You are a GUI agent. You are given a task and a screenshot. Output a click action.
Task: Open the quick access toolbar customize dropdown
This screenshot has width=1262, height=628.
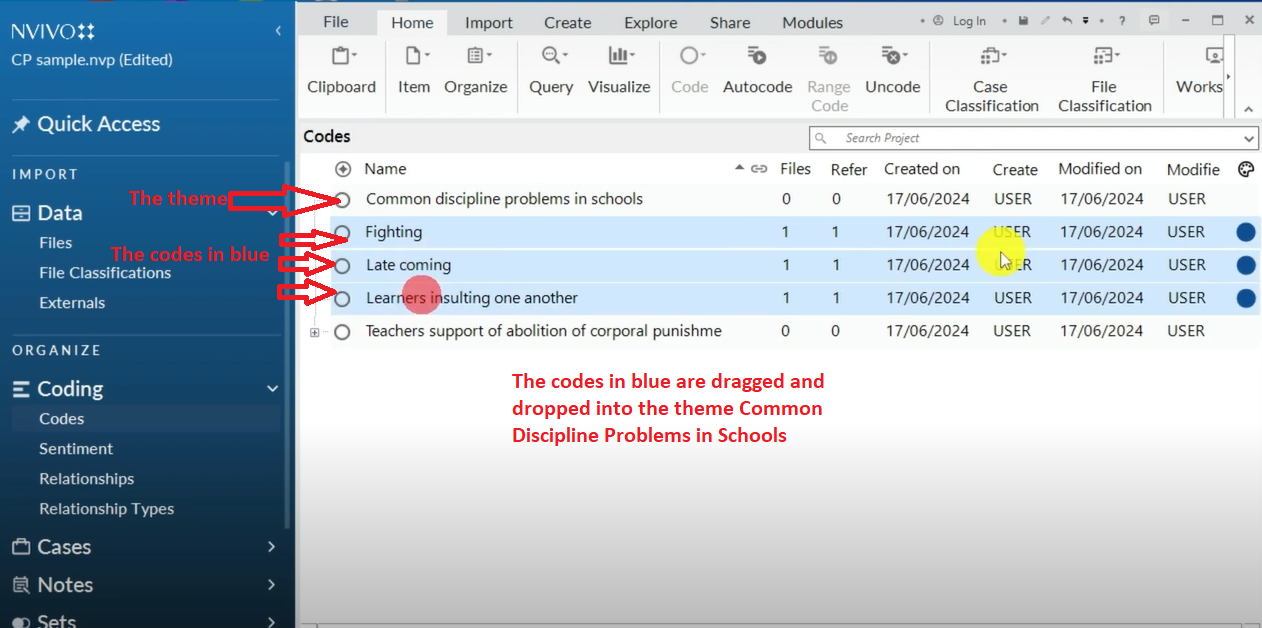(1085, 21)
